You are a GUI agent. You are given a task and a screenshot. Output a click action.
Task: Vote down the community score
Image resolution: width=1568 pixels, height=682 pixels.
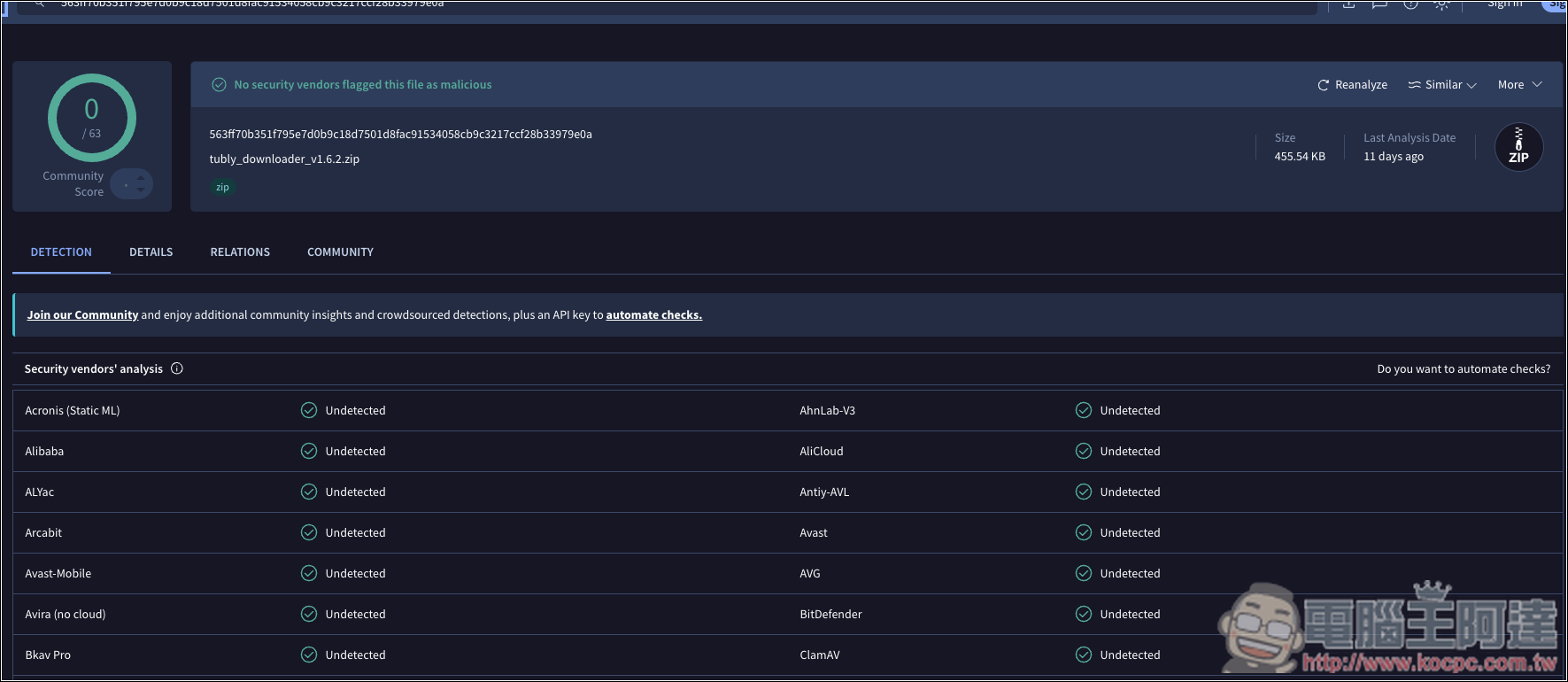click(141, 190)
